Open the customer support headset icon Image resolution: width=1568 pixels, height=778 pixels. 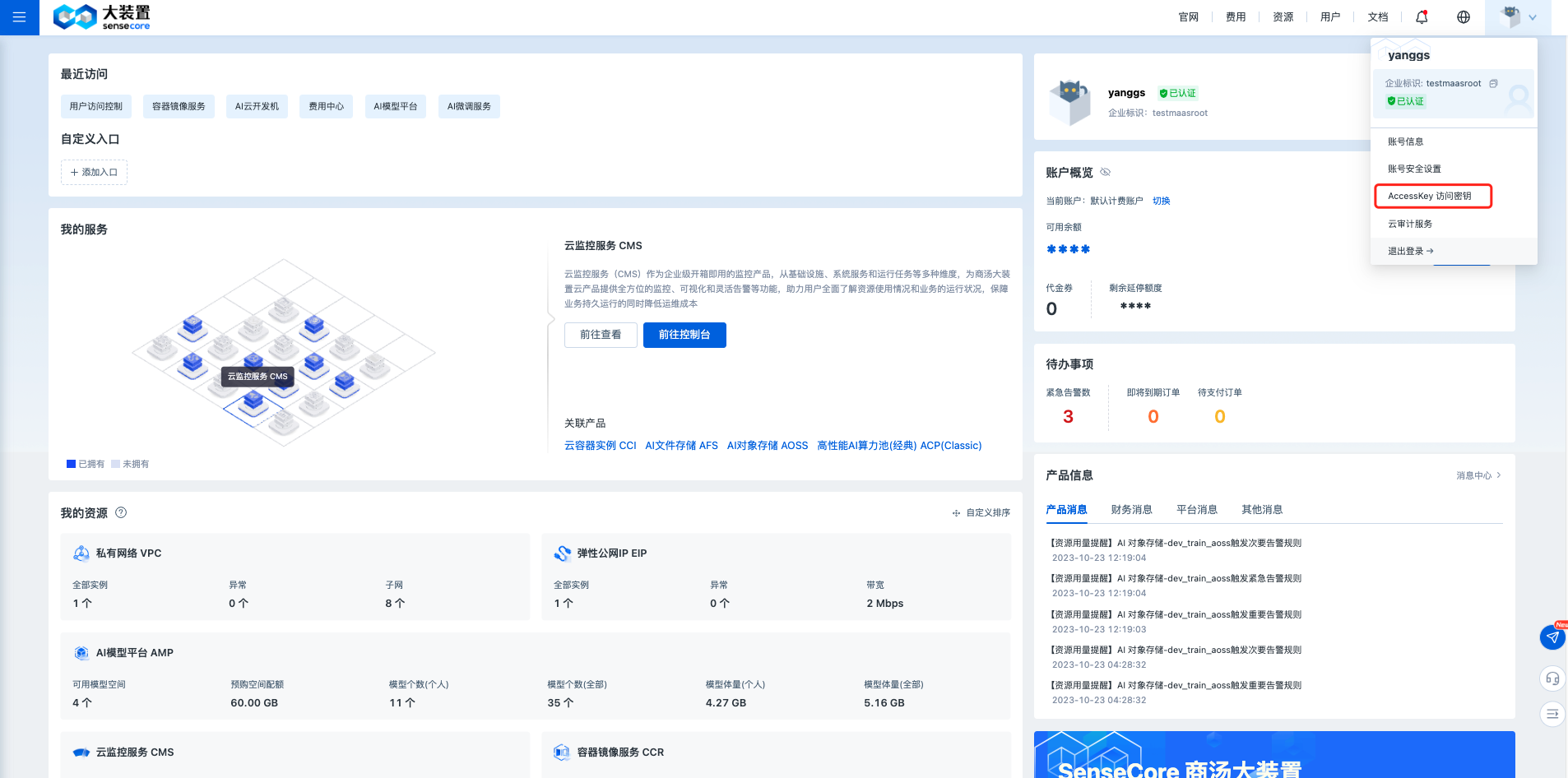coord(1552,678)
